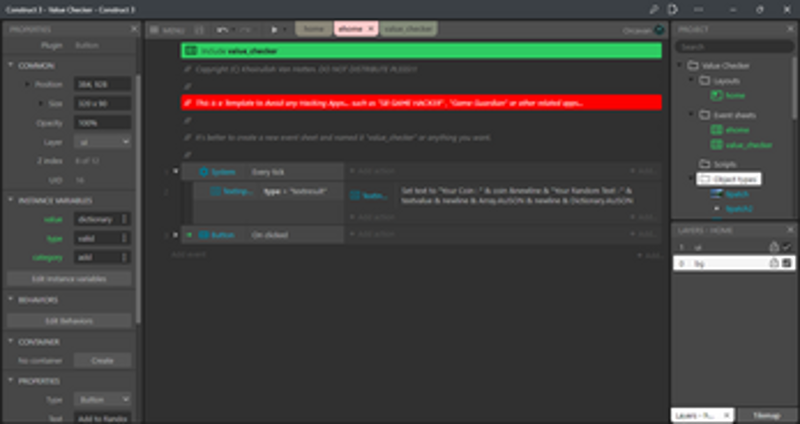Click the sidebar panel icon in title bar
This screenshot has height=424, width=800.
(672, 9)
